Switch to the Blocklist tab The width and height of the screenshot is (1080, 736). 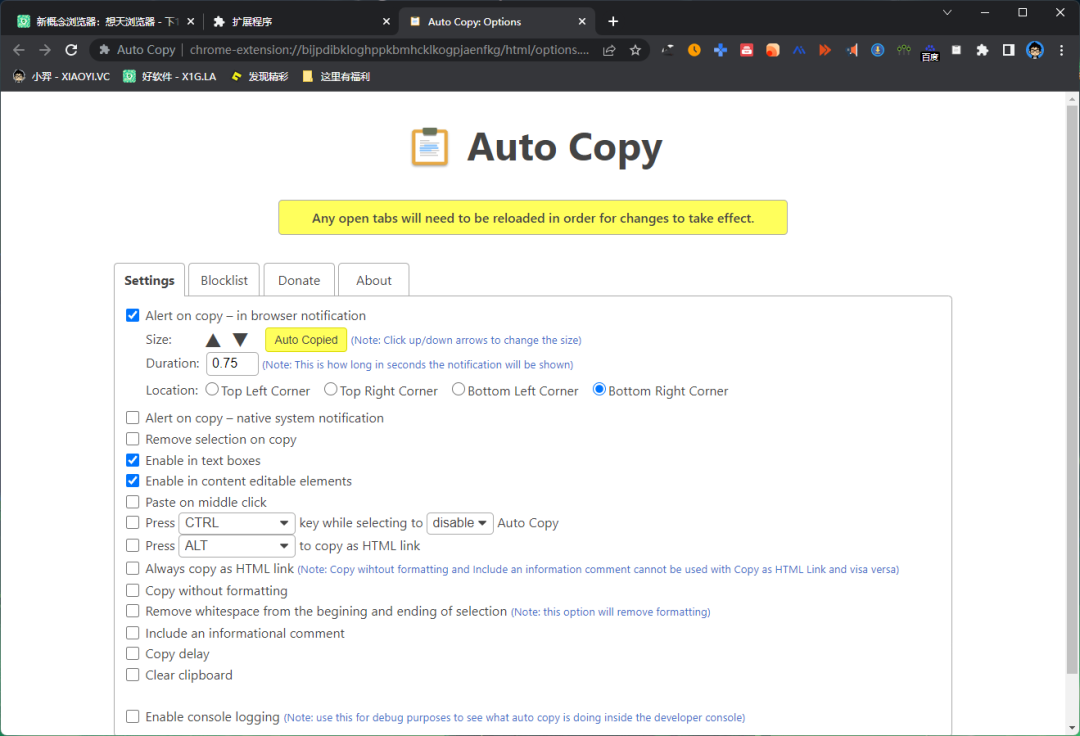[x=224, y=280]
